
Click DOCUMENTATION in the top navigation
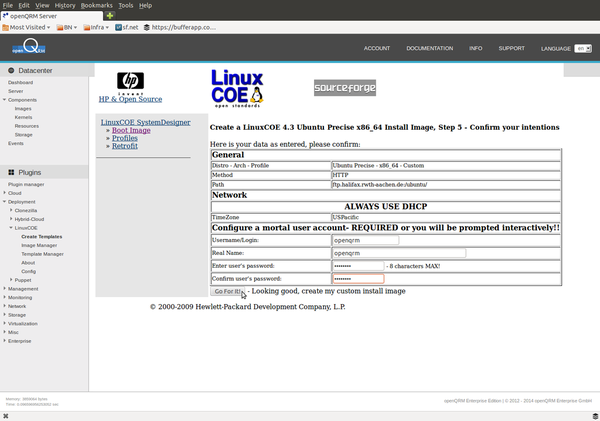click(x=430, y=48)
